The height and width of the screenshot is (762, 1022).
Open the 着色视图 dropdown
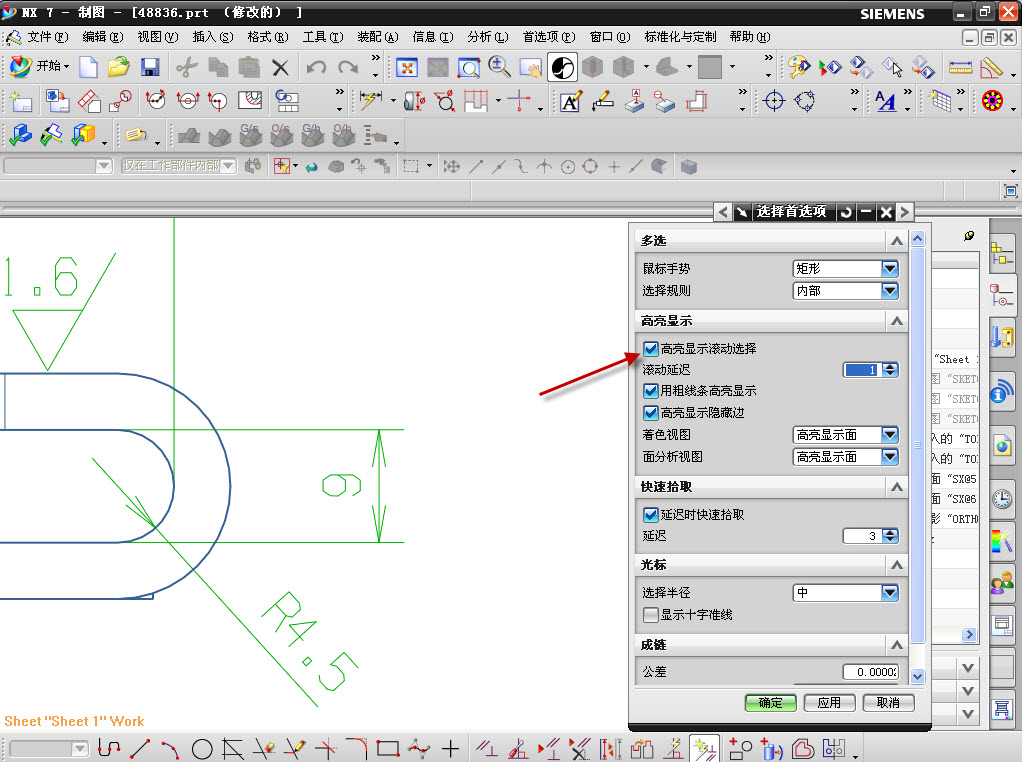point(846,435)
